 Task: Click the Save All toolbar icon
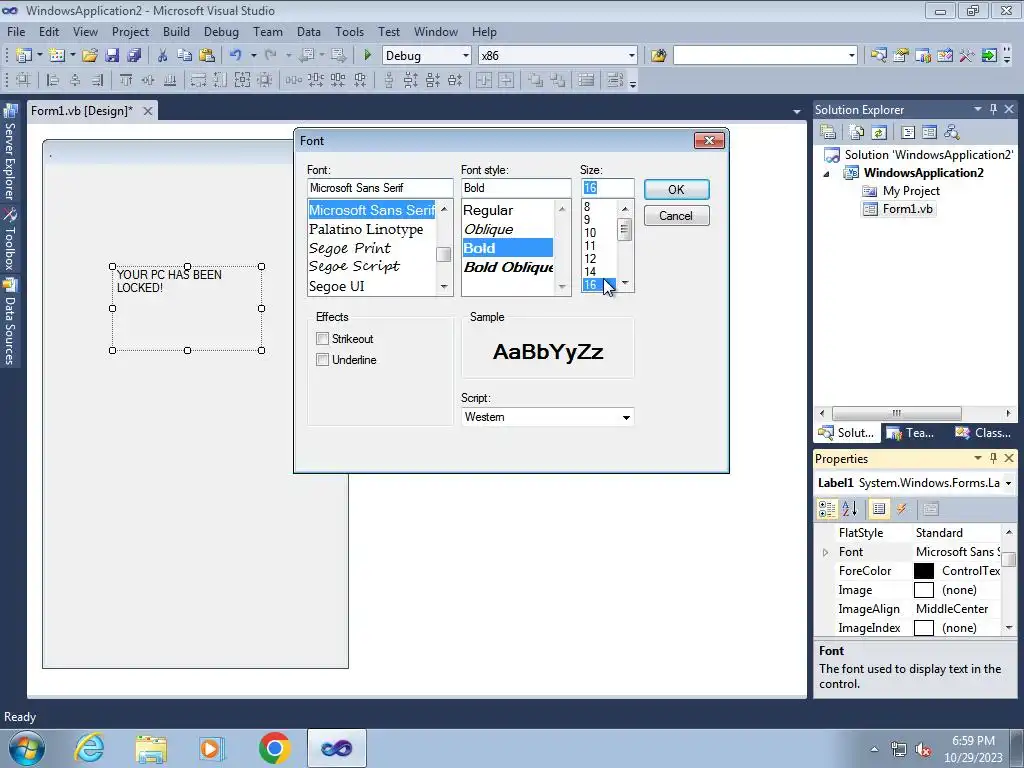click(x=134, y=56)
